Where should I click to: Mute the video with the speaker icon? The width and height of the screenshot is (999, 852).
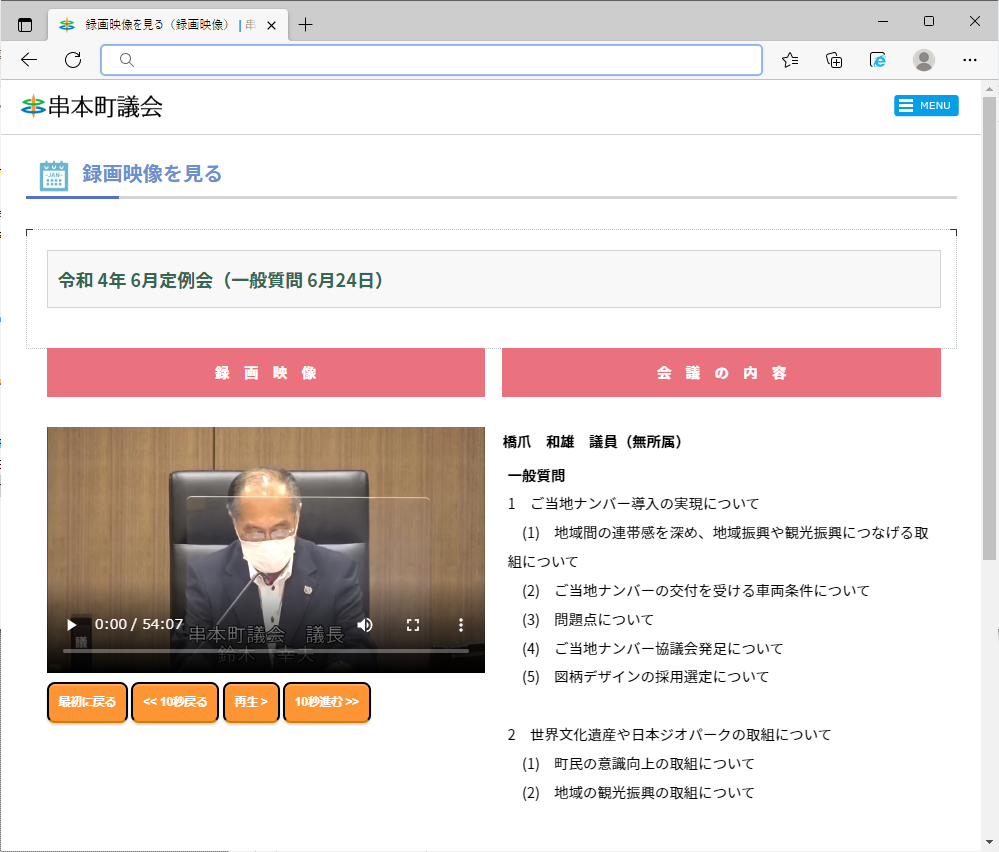click(365, 625)
